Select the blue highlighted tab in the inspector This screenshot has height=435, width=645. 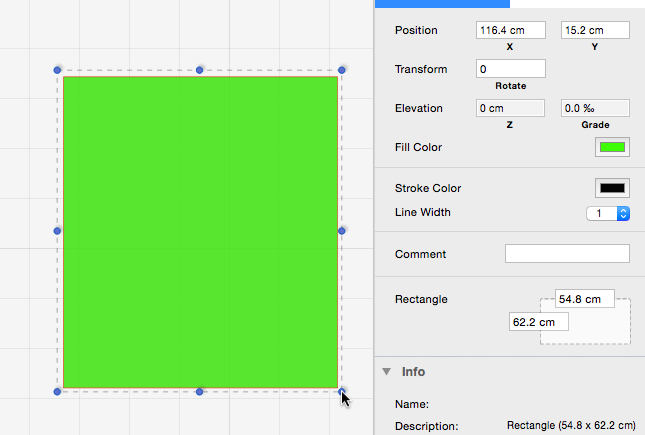(x=442, y=4)
